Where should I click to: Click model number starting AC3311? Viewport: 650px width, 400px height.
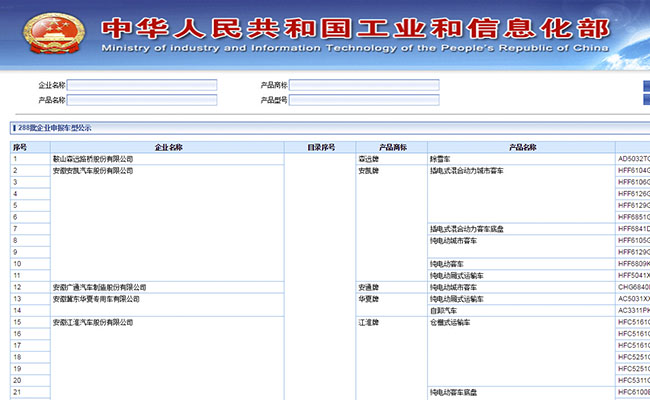point(634,310)
